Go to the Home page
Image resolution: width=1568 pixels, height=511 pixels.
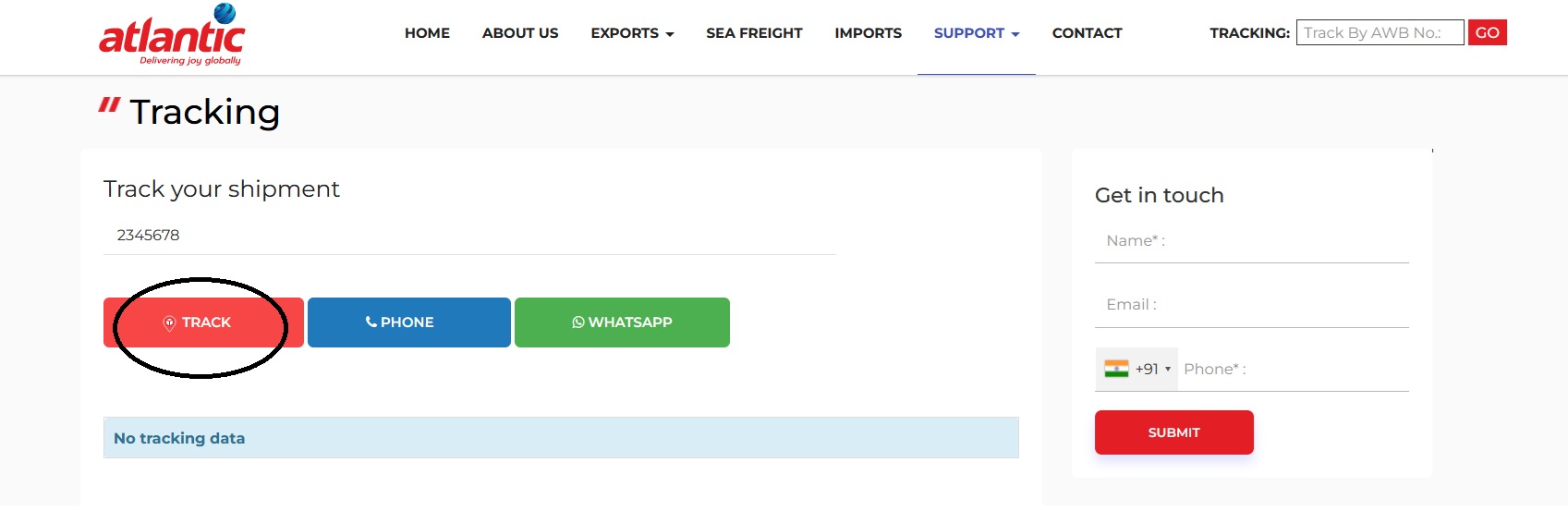[427, 33]
